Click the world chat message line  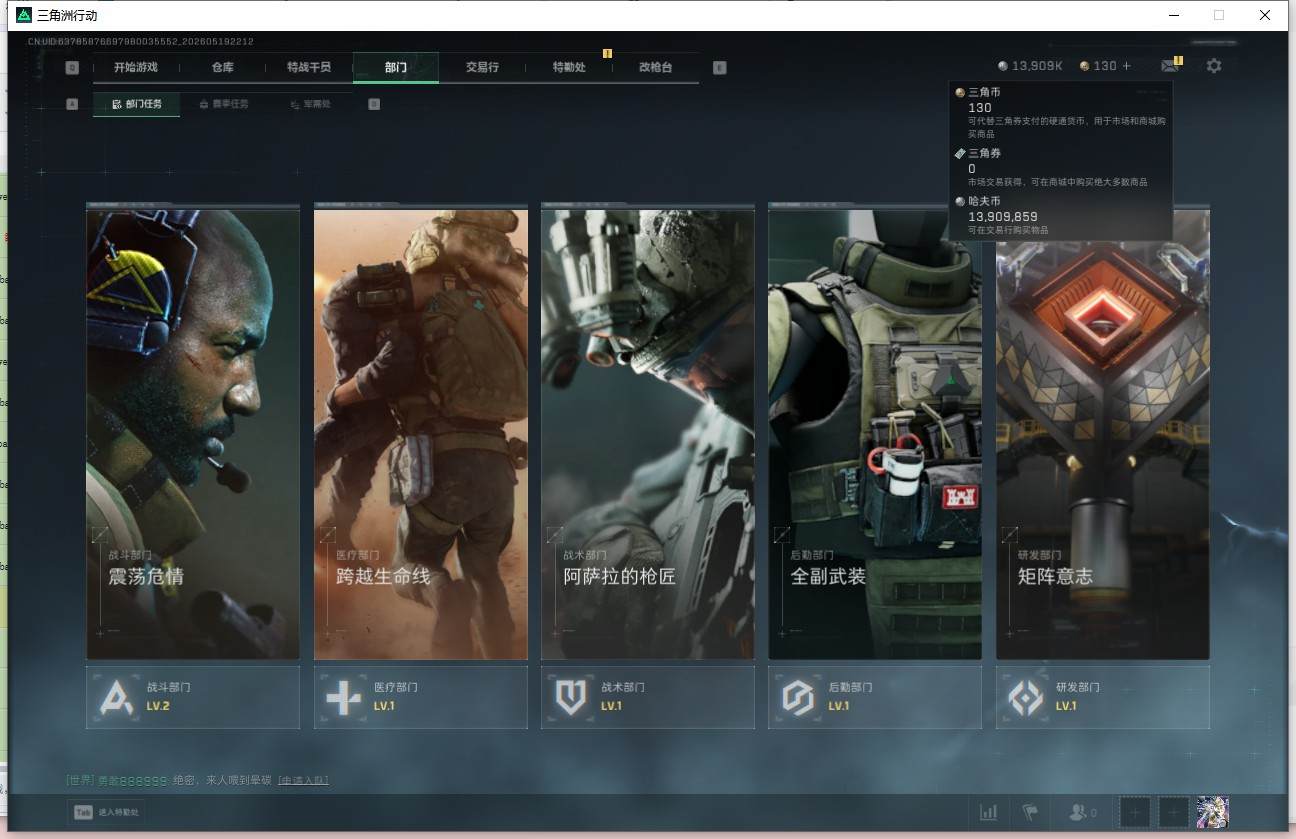point(197,780)
